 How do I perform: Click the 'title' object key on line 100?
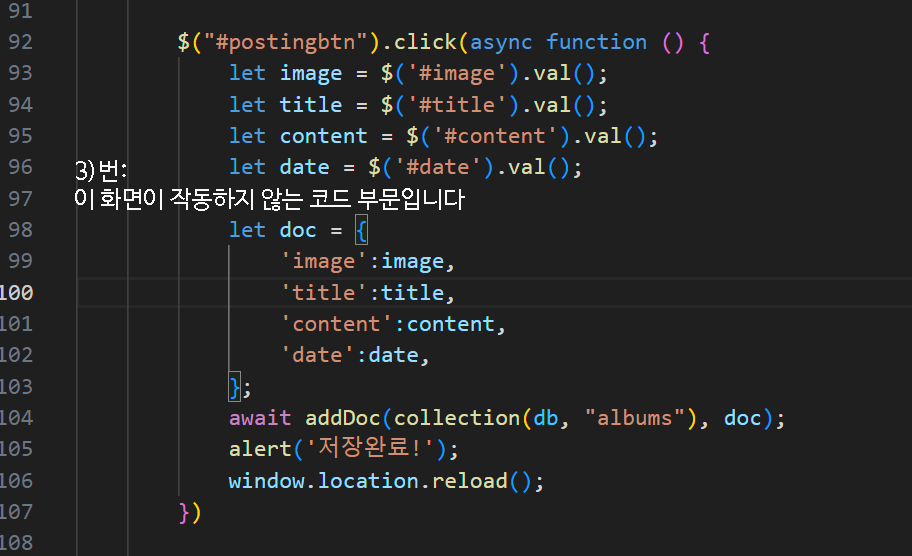pos(323,293)
